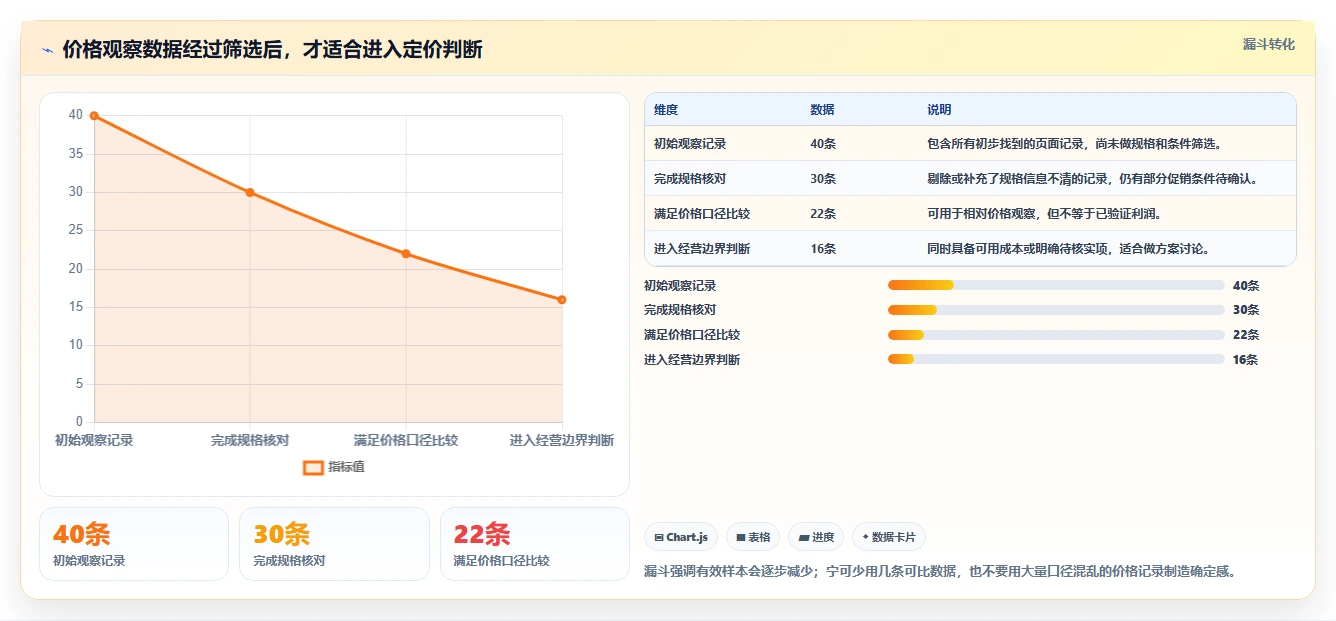Image resolution: width=1336 pixels, height=621 pixels.
Task: Click the 初始观察记录 x-axis label
Action: (94, 440)
